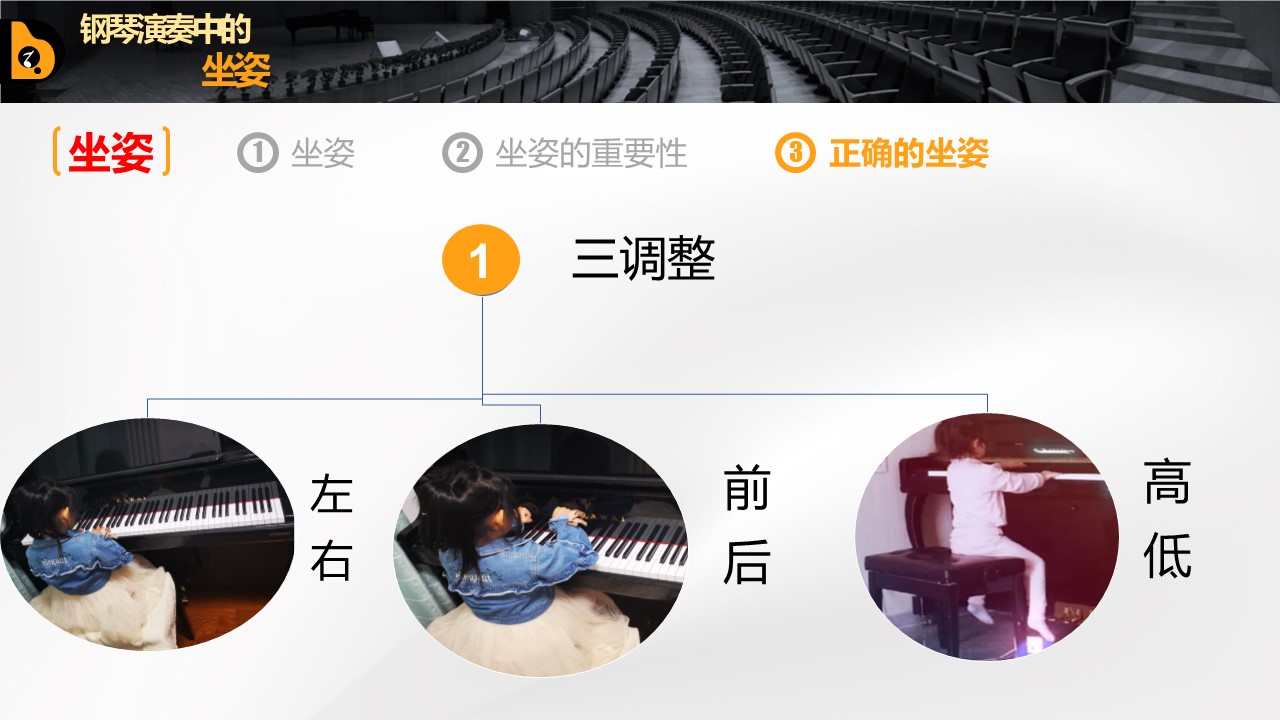Viewport: 1280px width, 720px height.
Task: Click the orange circled number 3 icon
Action: [795, 153]
